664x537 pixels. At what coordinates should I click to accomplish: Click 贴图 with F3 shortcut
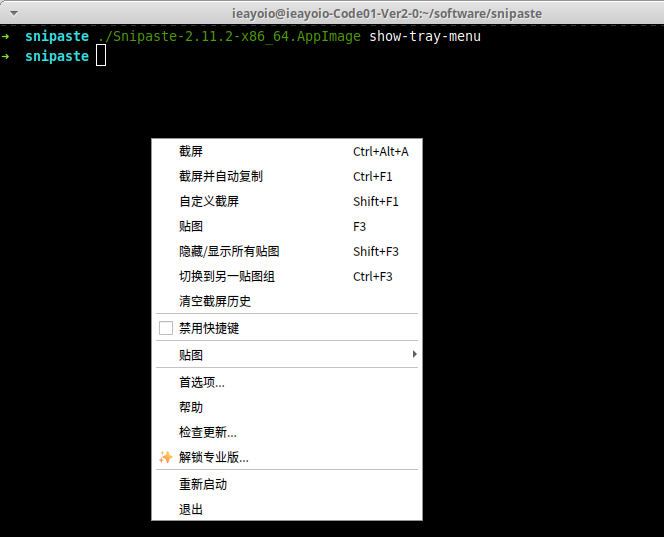point(287,226)
